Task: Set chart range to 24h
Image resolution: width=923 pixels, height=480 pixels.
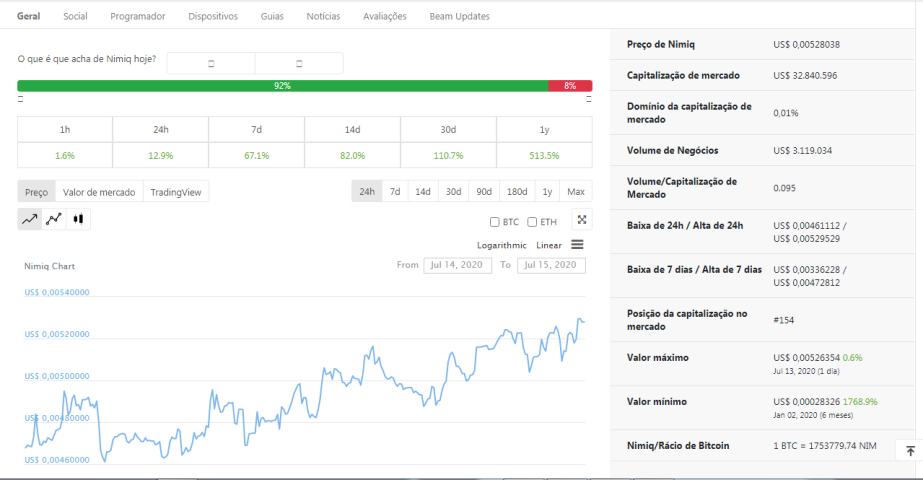Action: pos(367,191)
